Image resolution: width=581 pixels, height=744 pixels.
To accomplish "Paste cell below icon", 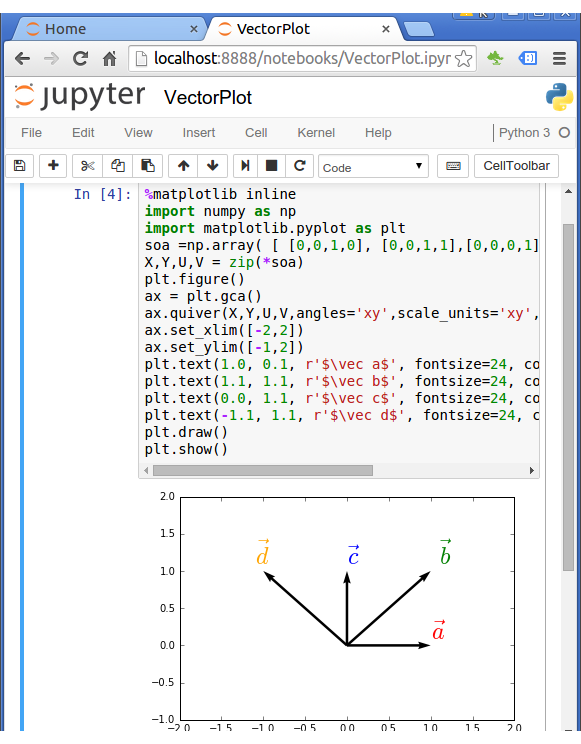I will 148,166.
